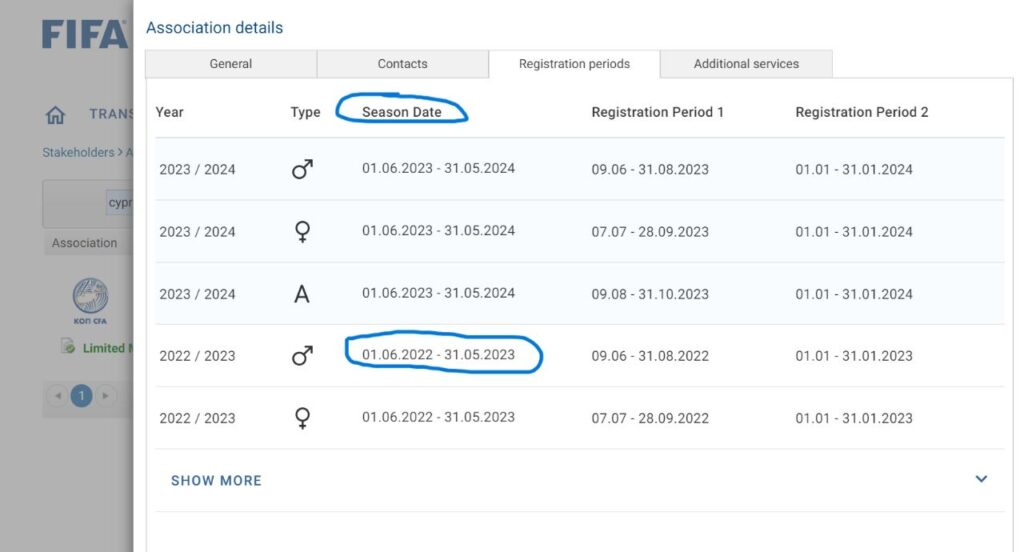Click the KOP CFA association crest
1024x552 pixels.
(90, 299)
